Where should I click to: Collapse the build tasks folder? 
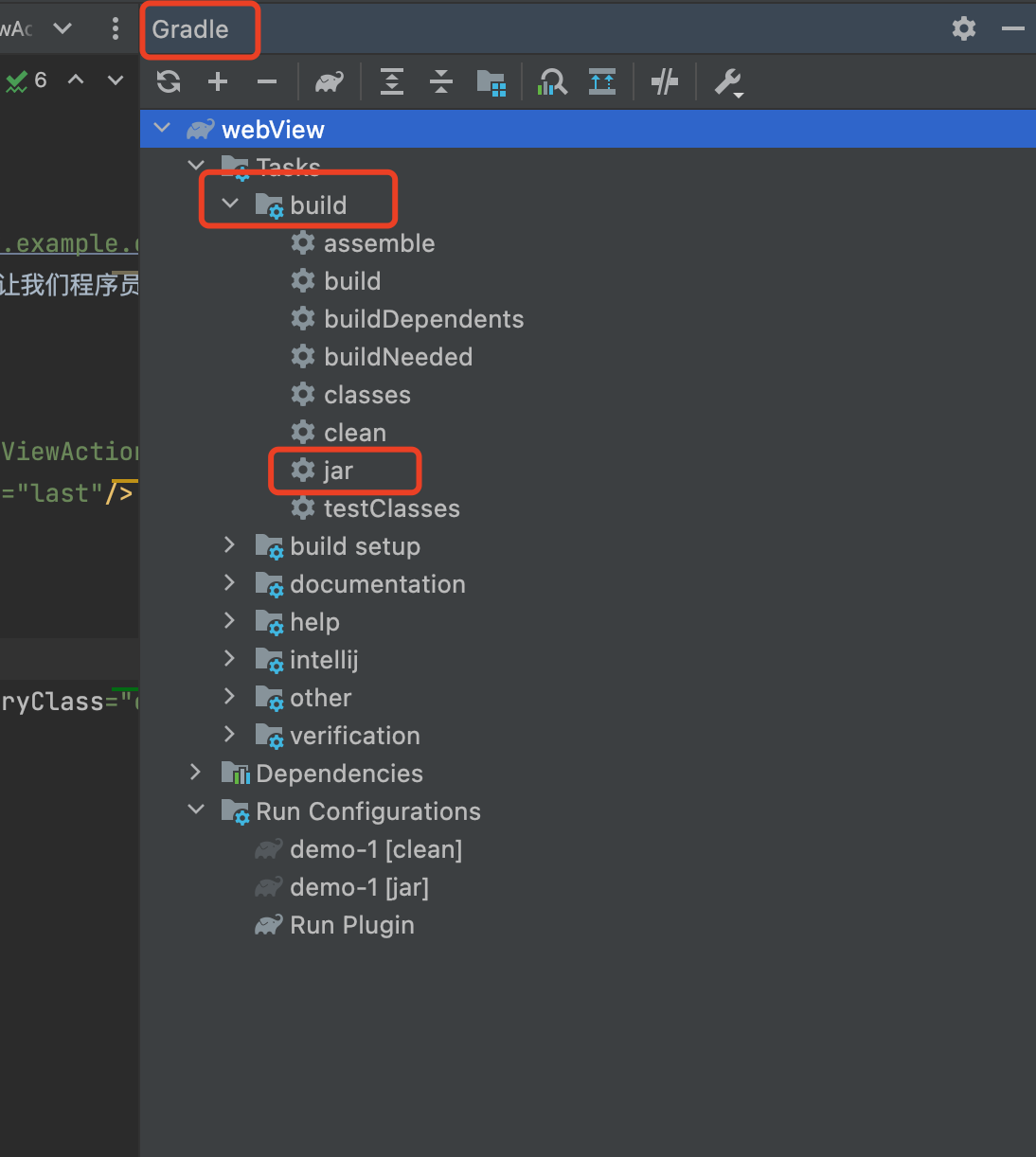[x=230, y=204]
